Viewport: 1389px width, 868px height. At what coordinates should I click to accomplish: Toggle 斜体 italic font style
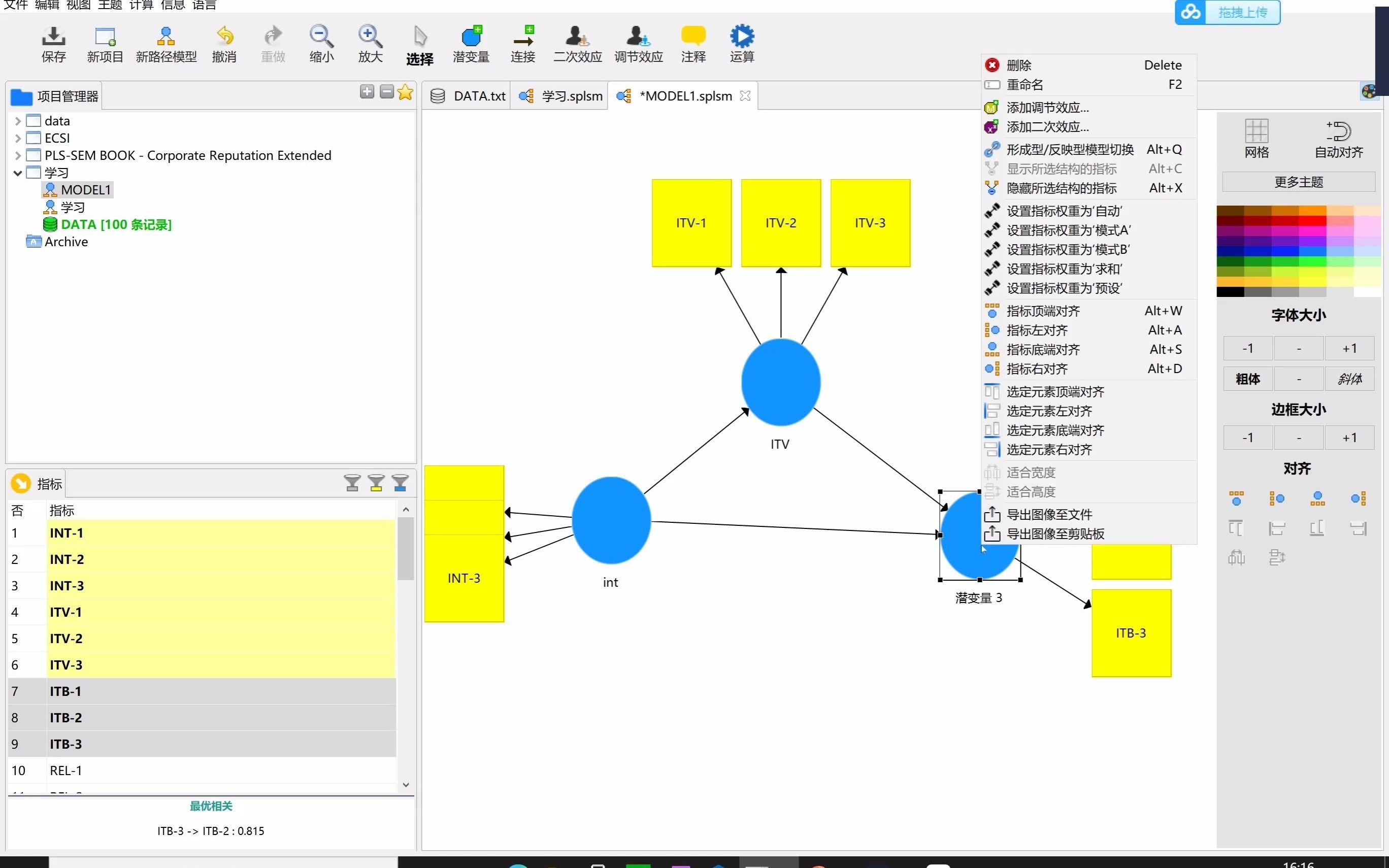tap(1349, 379)
